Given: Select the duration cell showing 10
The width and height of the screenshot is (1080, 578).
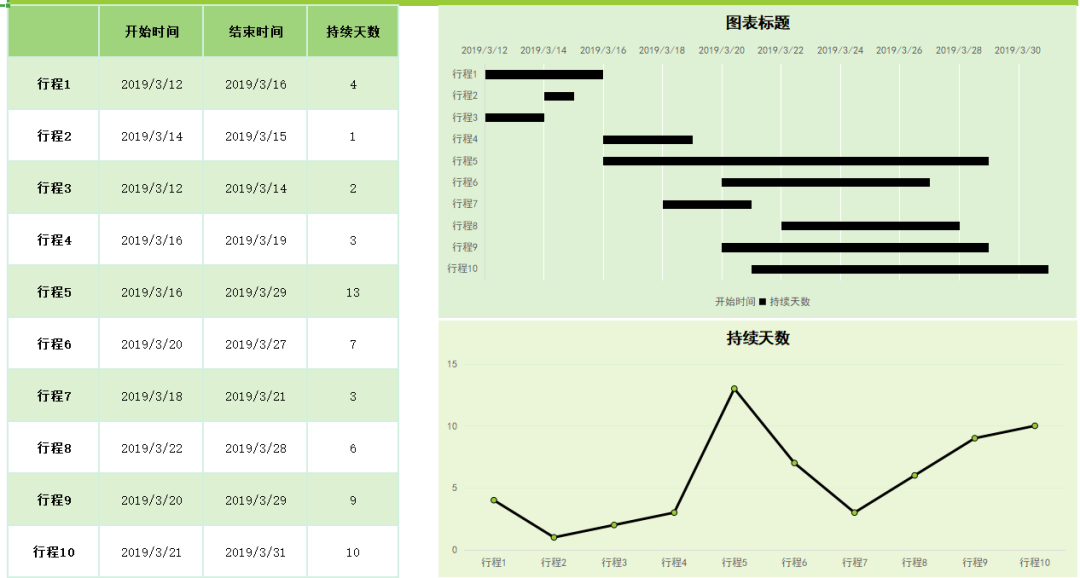Looking at the screenshot, I should [x=353, y=552].
